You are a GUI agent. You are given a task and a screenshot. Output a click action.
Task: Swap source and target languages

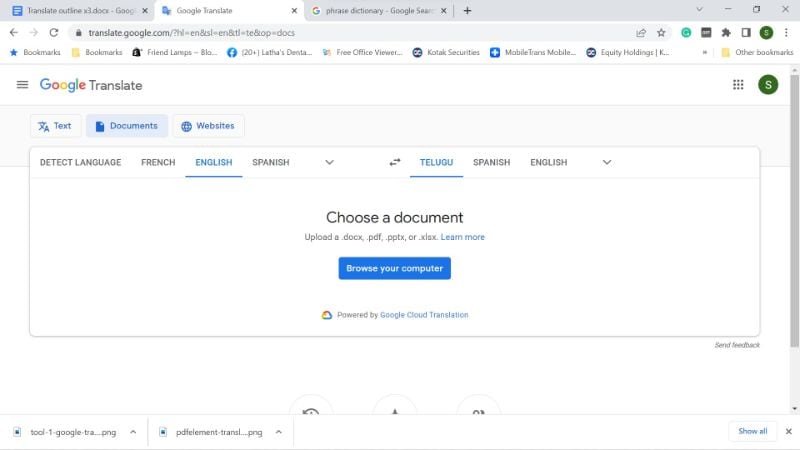[394, 162]
